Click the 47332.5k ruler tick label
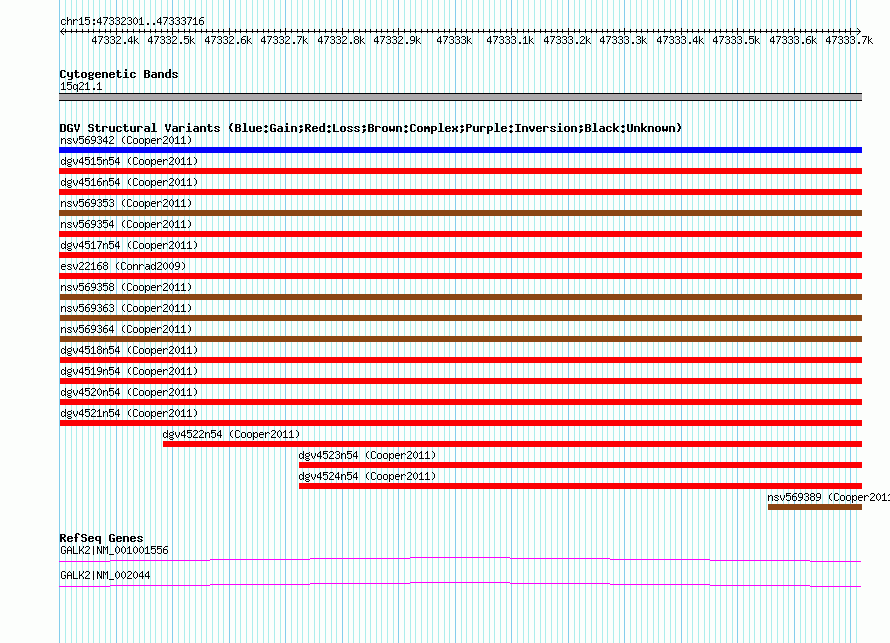This screenshot has height=643, width=890. (x=171, y=40)
